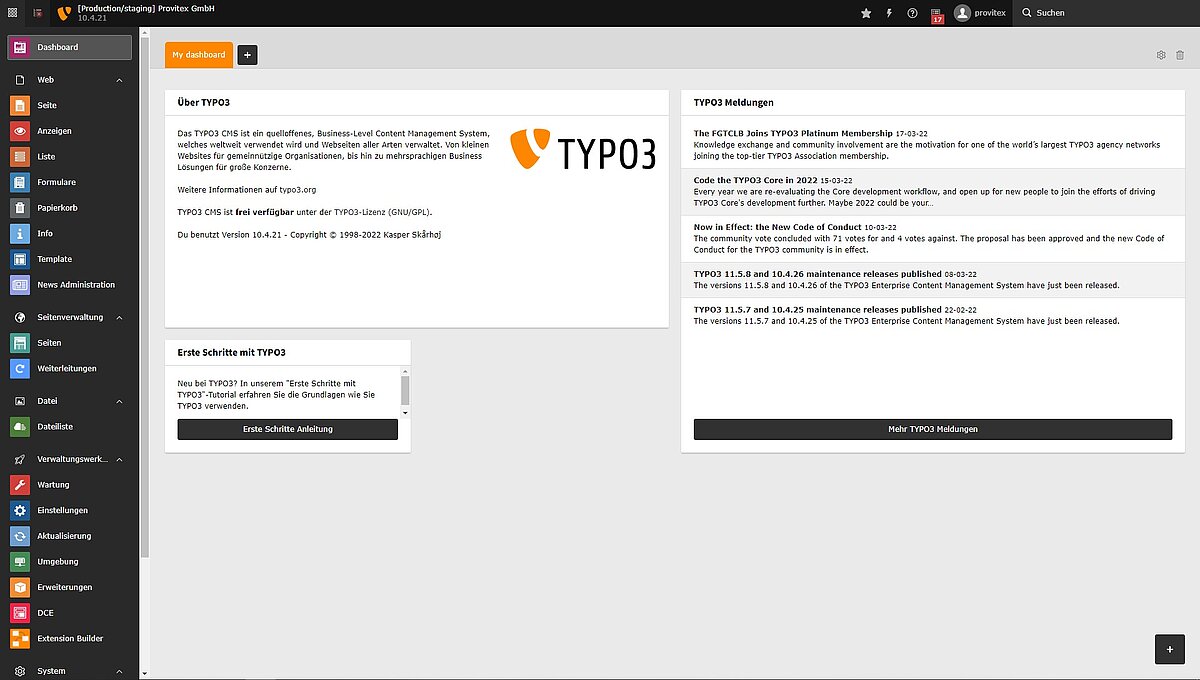
Task: Click the TYPO3 Meldungen widget title
Action: point(733,102)
